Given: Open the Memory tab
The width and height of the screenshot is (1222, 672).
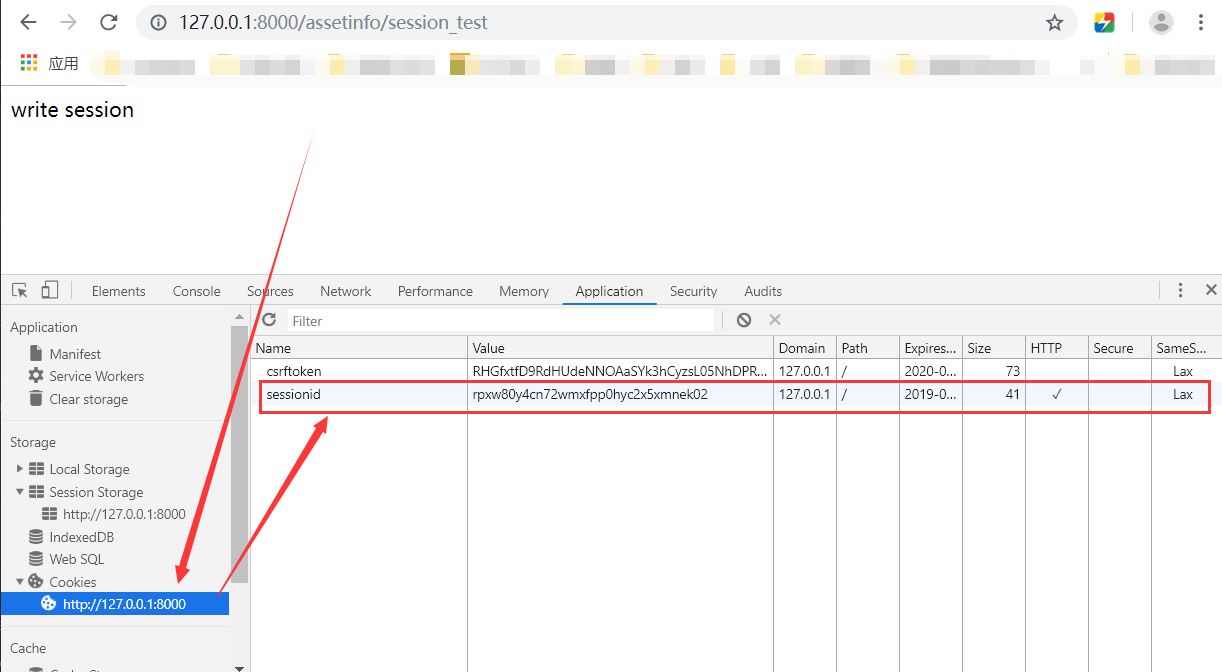Looking at the screenshot, I should [524, 291].
